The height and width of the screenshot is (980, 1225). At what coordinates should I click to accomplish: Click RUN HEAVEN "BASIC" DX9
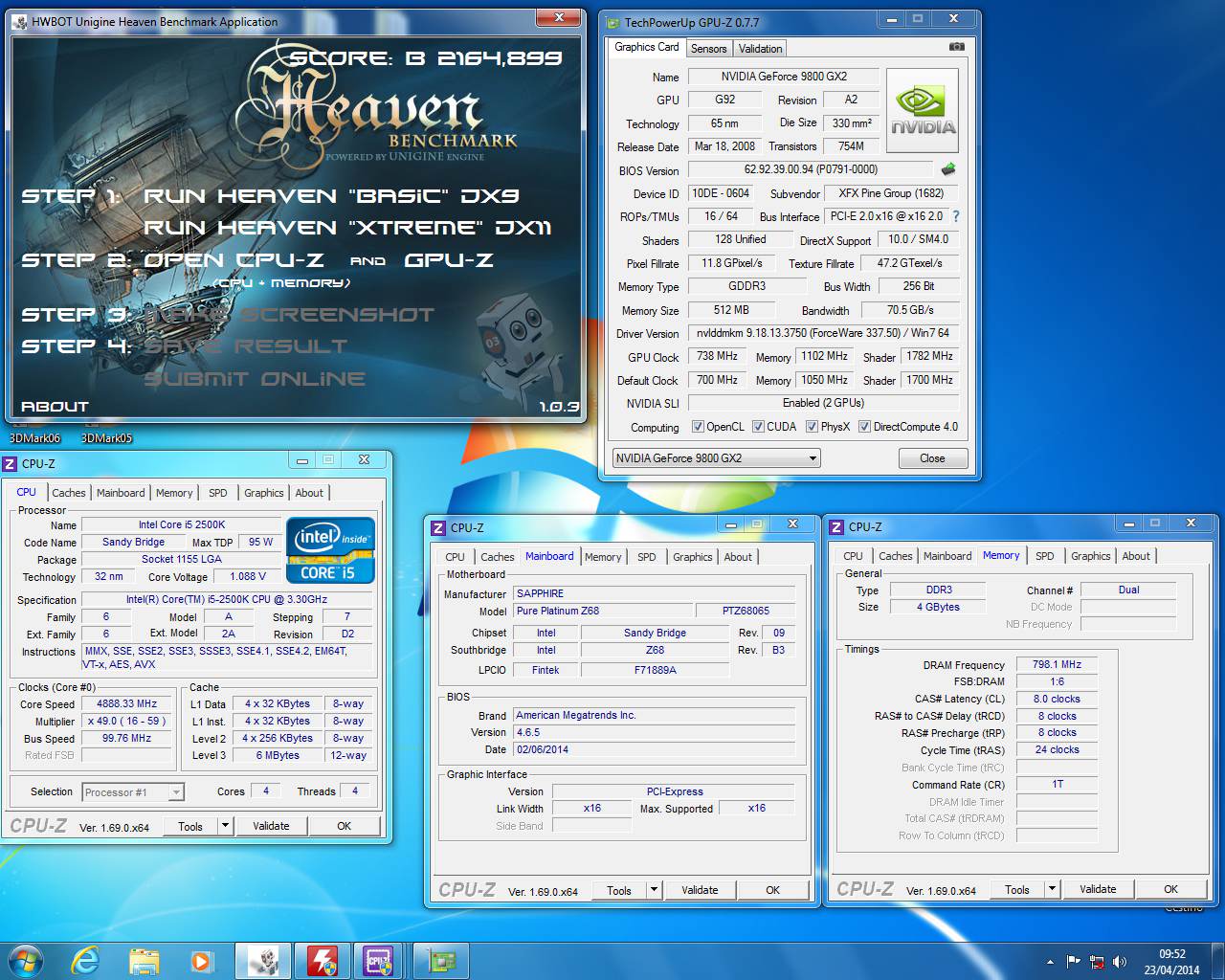331,196
